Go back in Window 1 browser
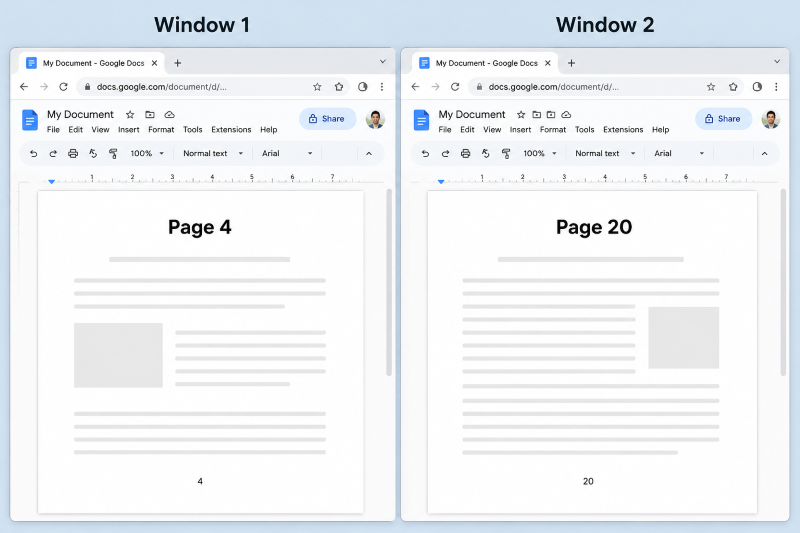This screenshot has width=800, height=533. click(x=24, y=87)
